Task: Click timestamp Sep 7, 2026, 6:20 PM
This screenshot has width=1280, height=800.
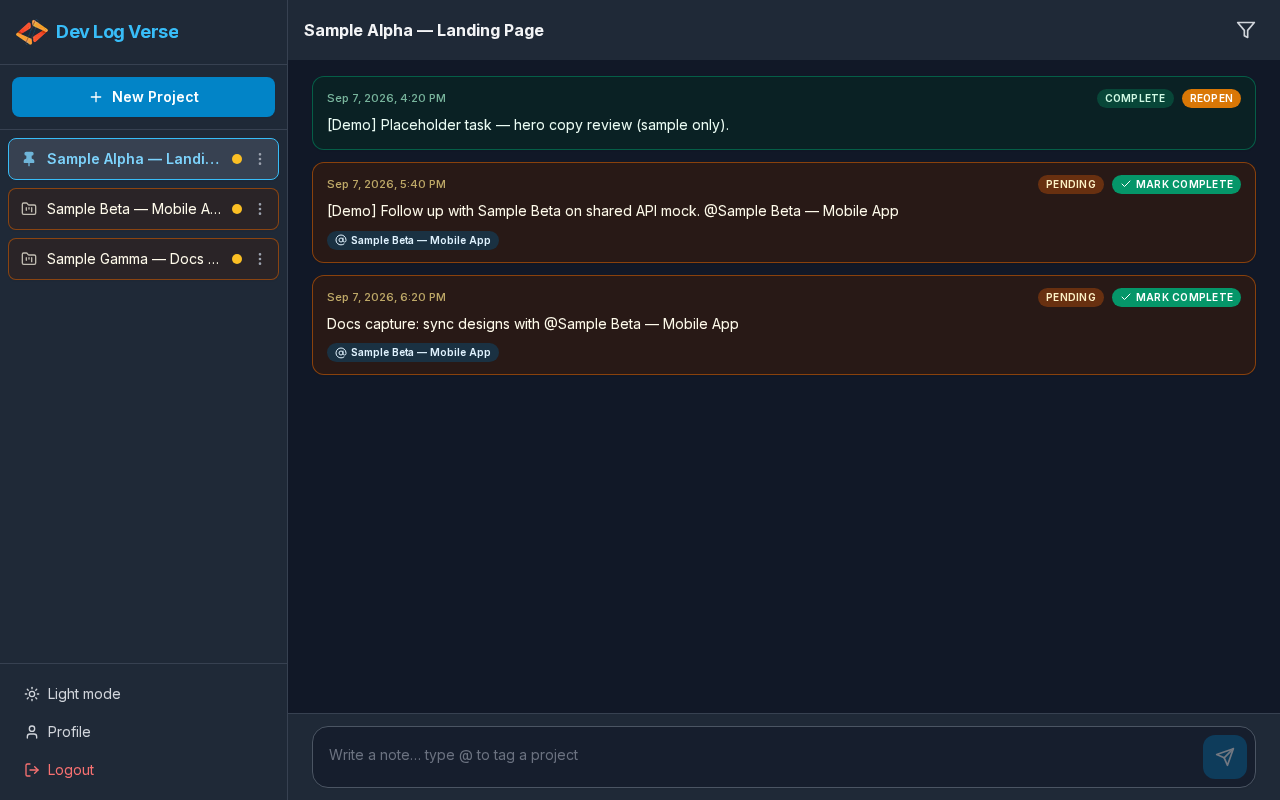Action: click(x=386, y=297)
